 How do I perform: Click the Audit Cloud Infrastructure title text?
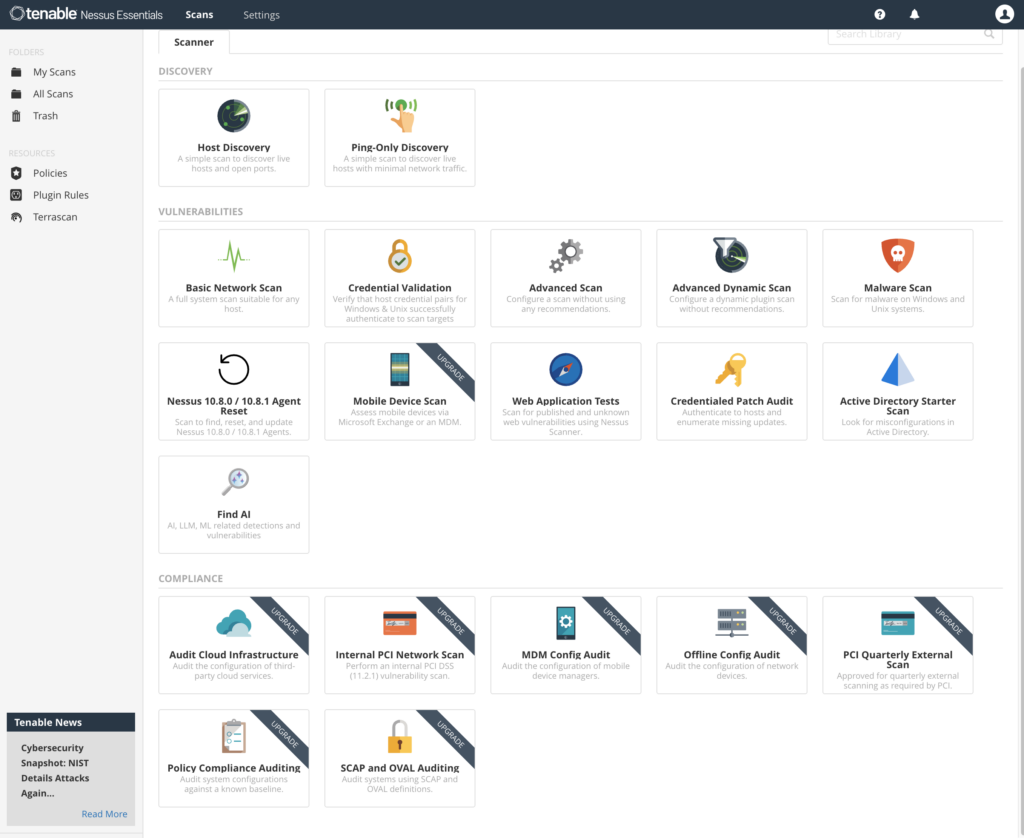click(234, 655)
